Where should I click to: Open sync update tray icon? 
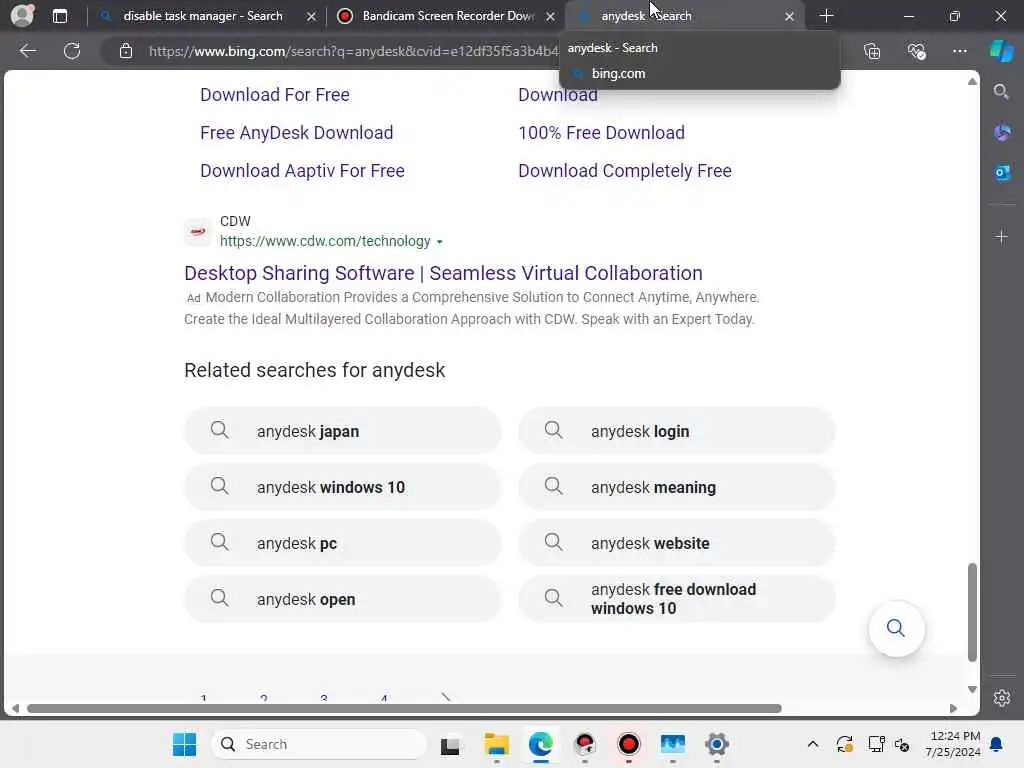click(x=844, y=744)
